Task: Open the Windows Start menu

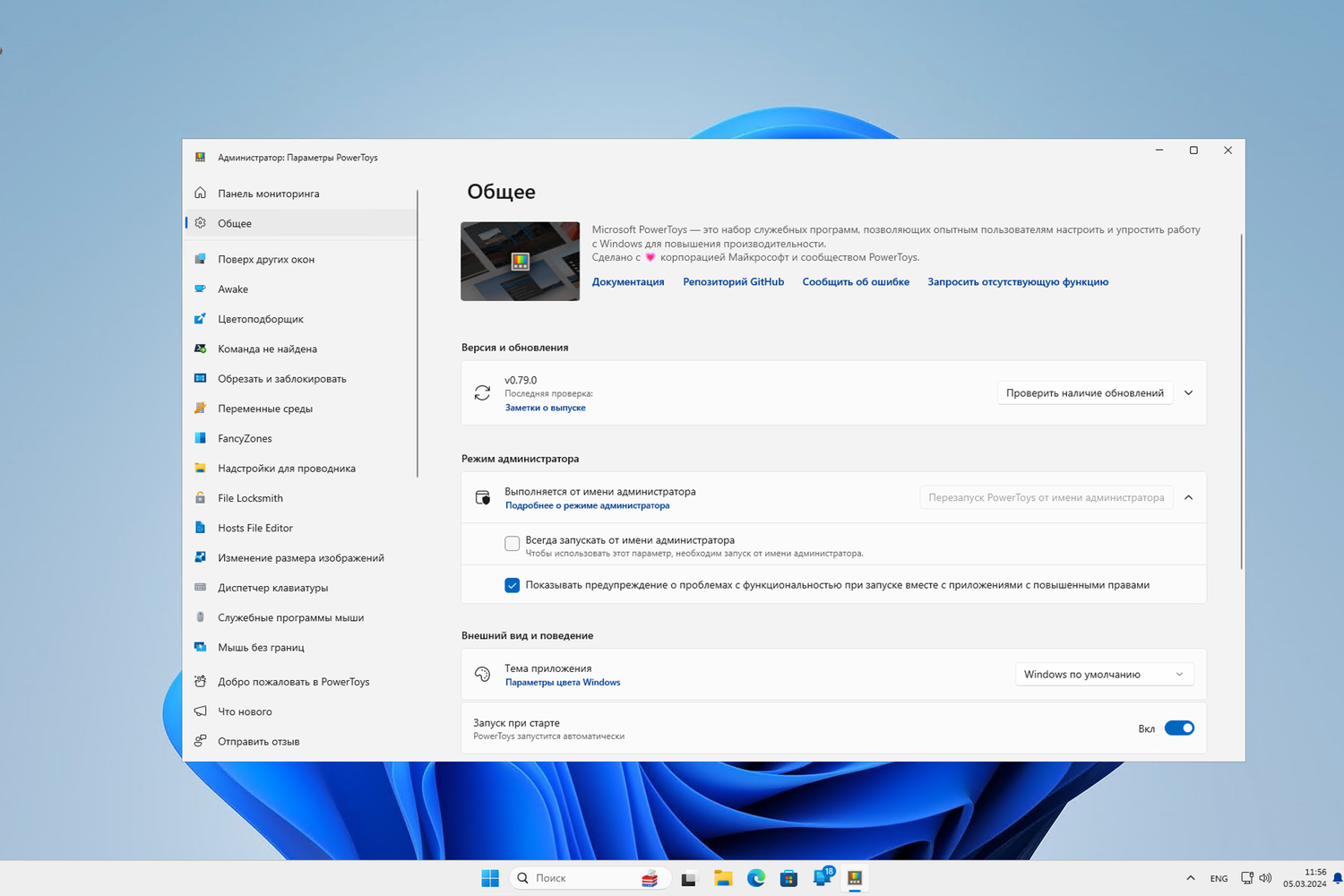Action: tap(490, 878)
